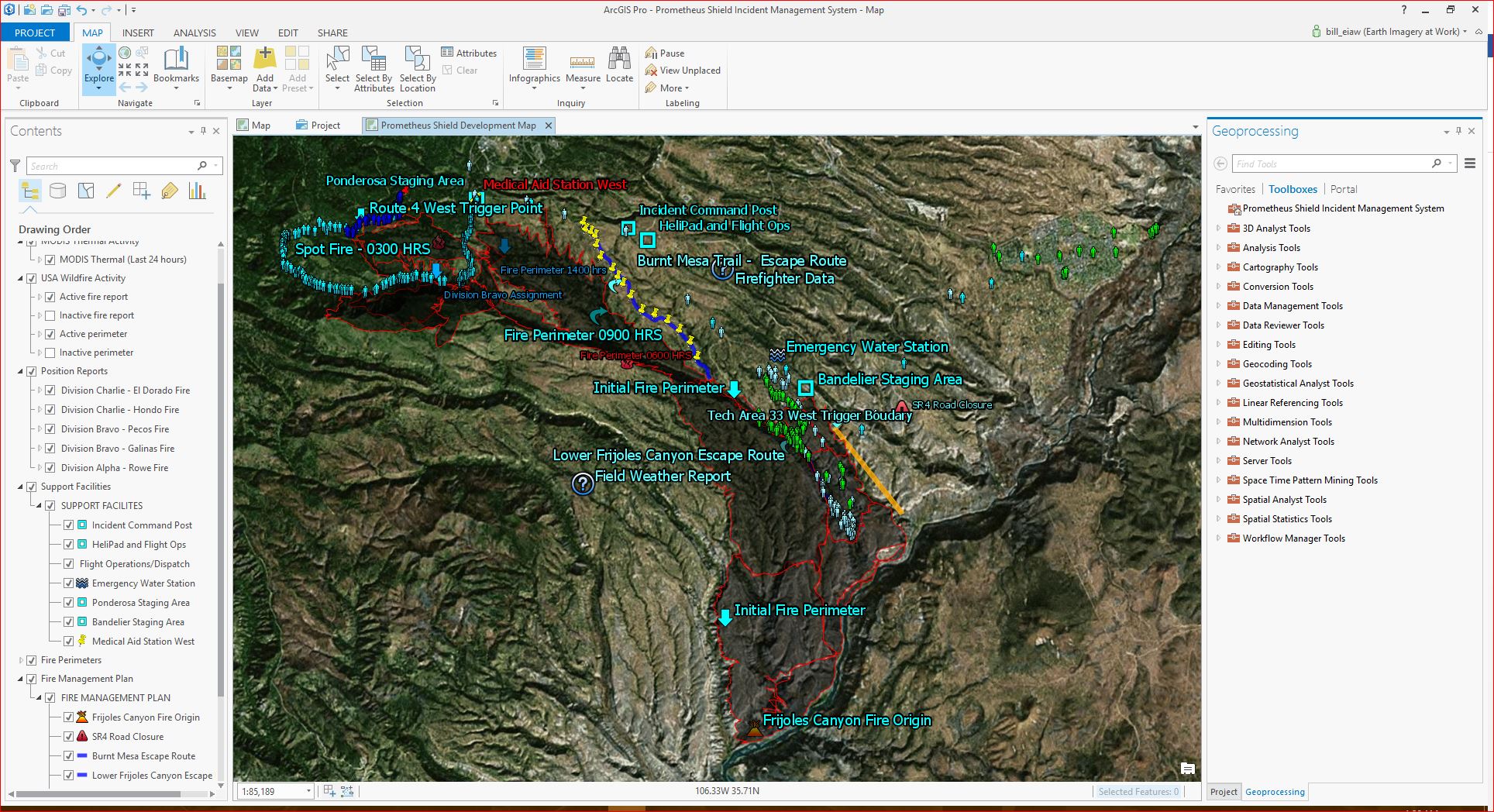Switch to the ANALYSIS ribbon tab
The height and width of the screenshot is (812, 1494).
(194, 33)
